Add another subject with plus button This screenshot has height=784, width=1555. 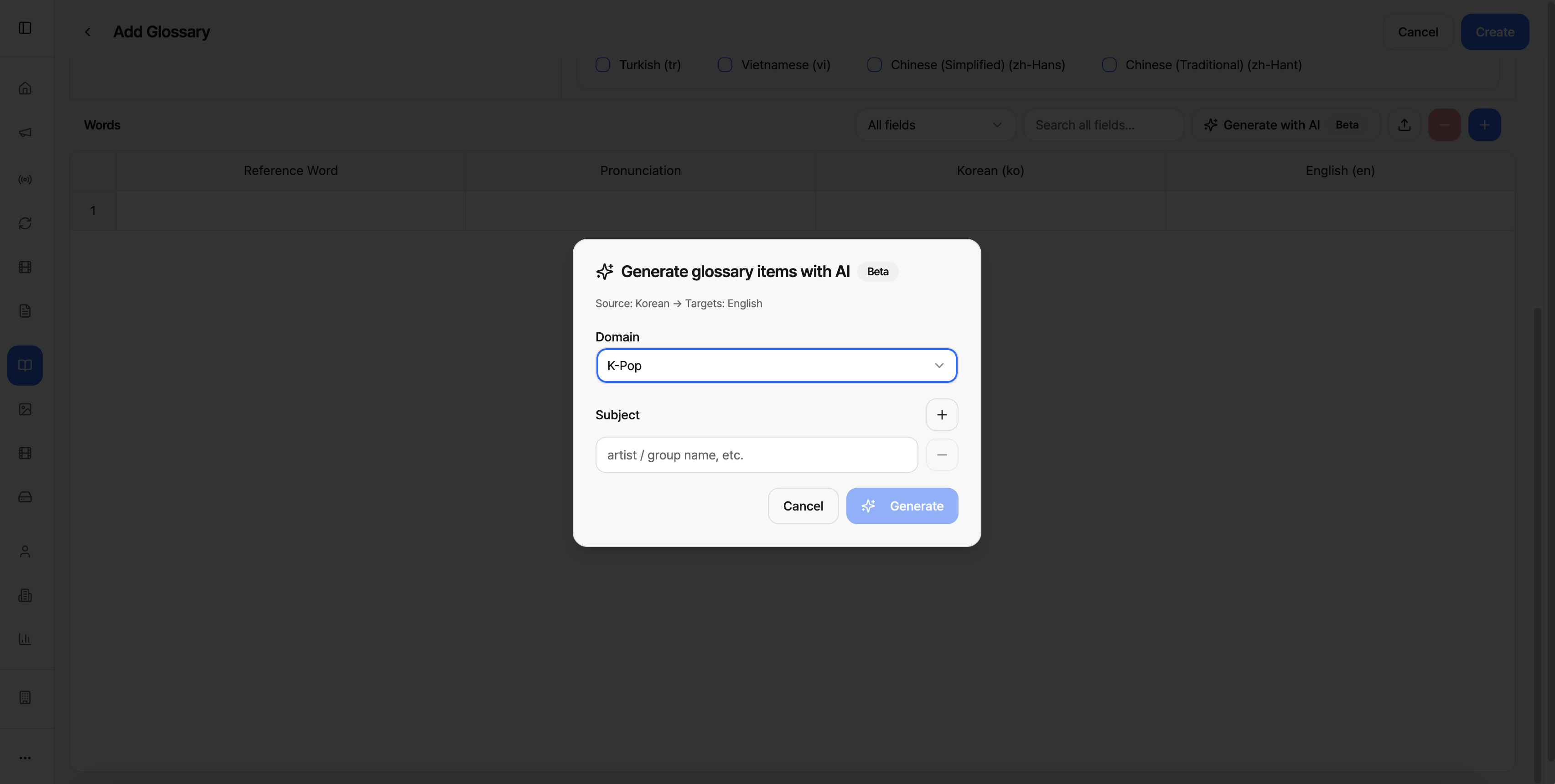pos(942,415)
